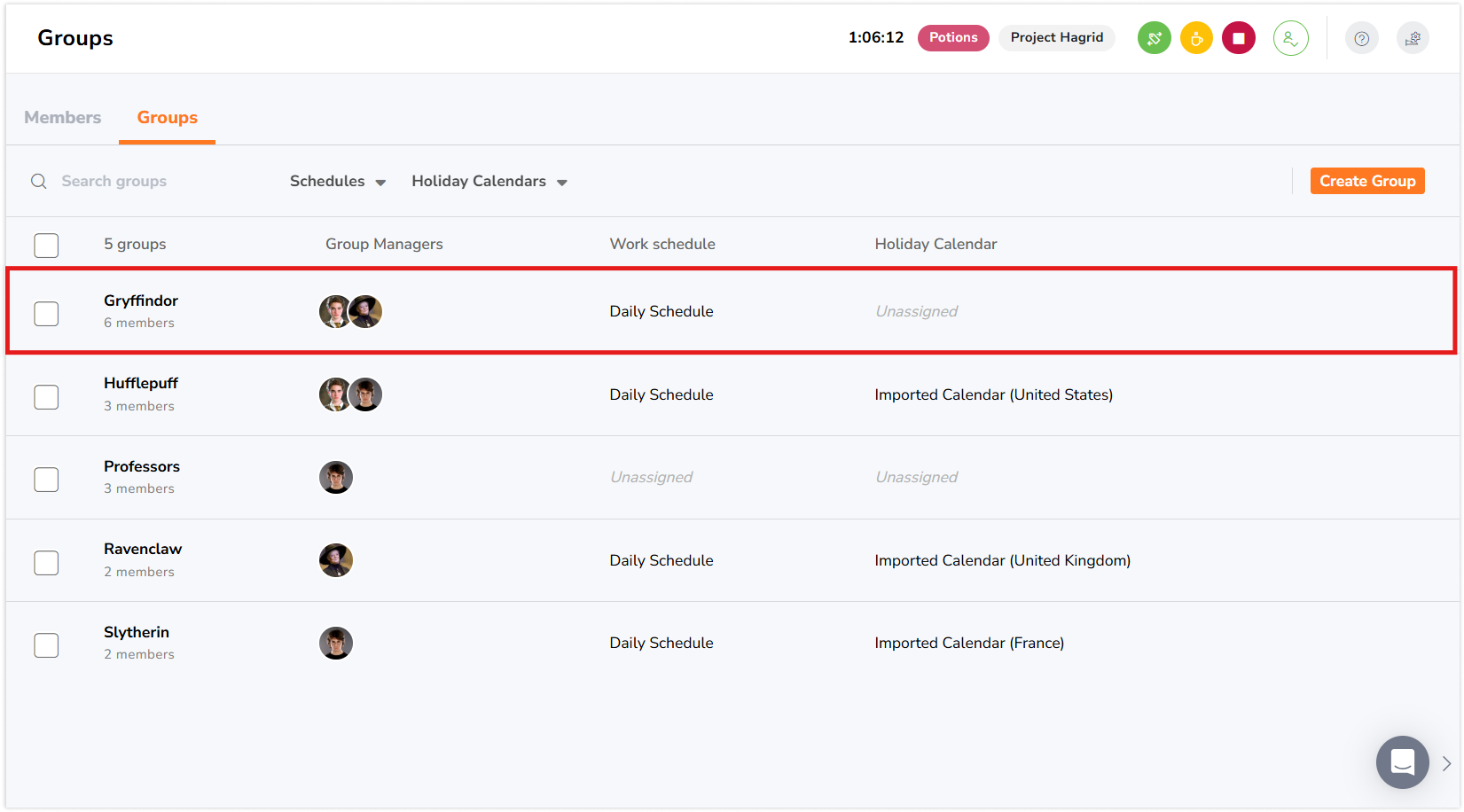
Task: Stop the timer with the red stop button
Action: (x=1239, y=38)
